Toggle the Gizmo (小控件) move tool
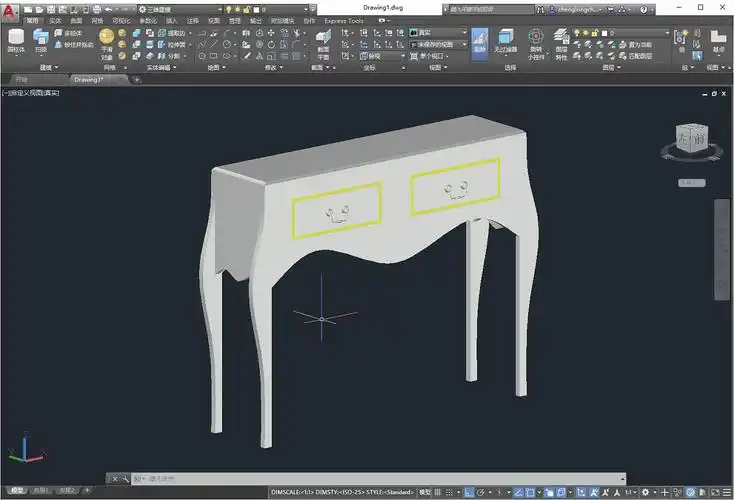The image size is (734, 500). pyautogui.click(x=536, y=42)
